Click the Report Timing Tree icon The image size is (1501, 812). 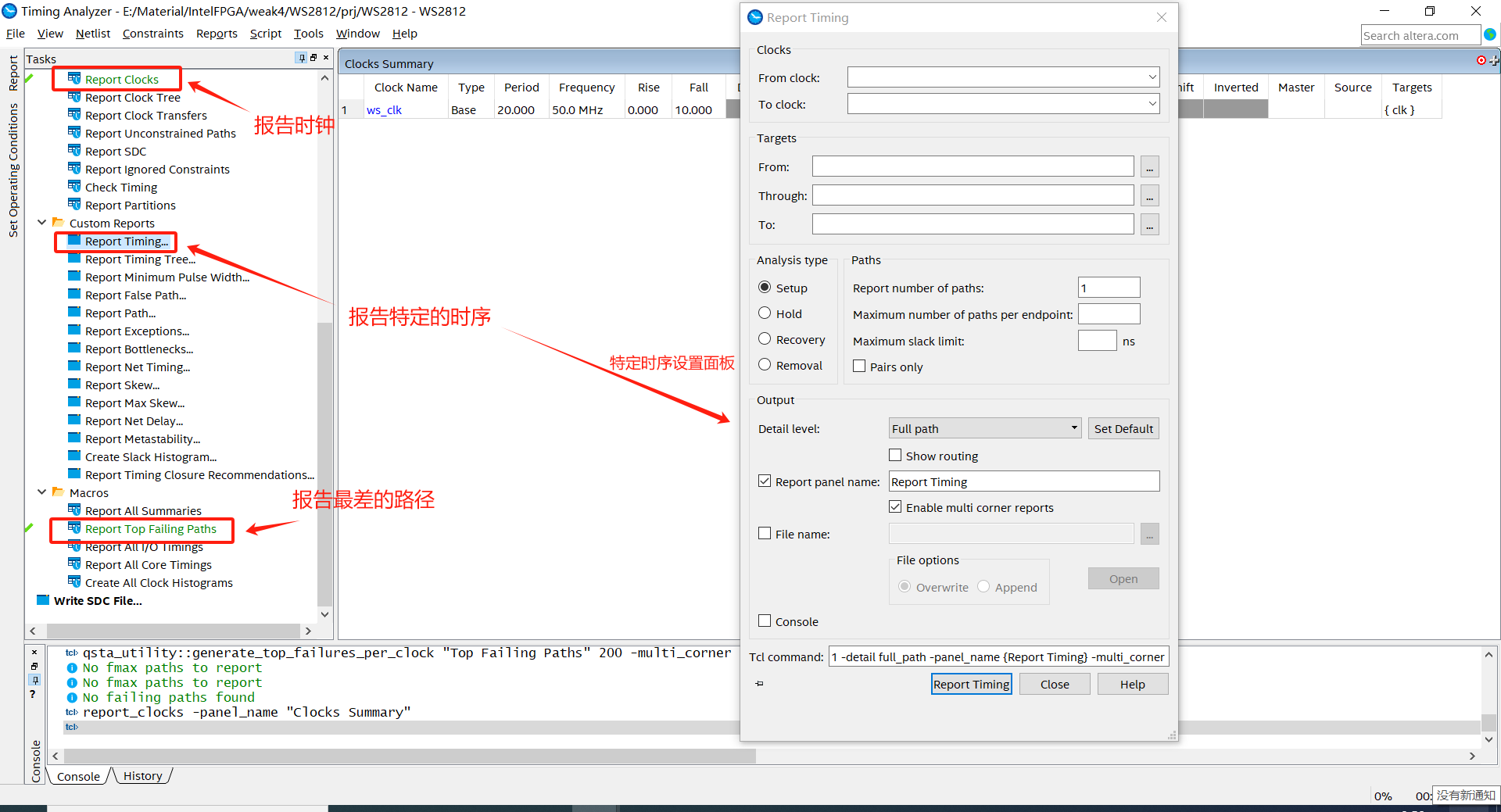point(74,259)
